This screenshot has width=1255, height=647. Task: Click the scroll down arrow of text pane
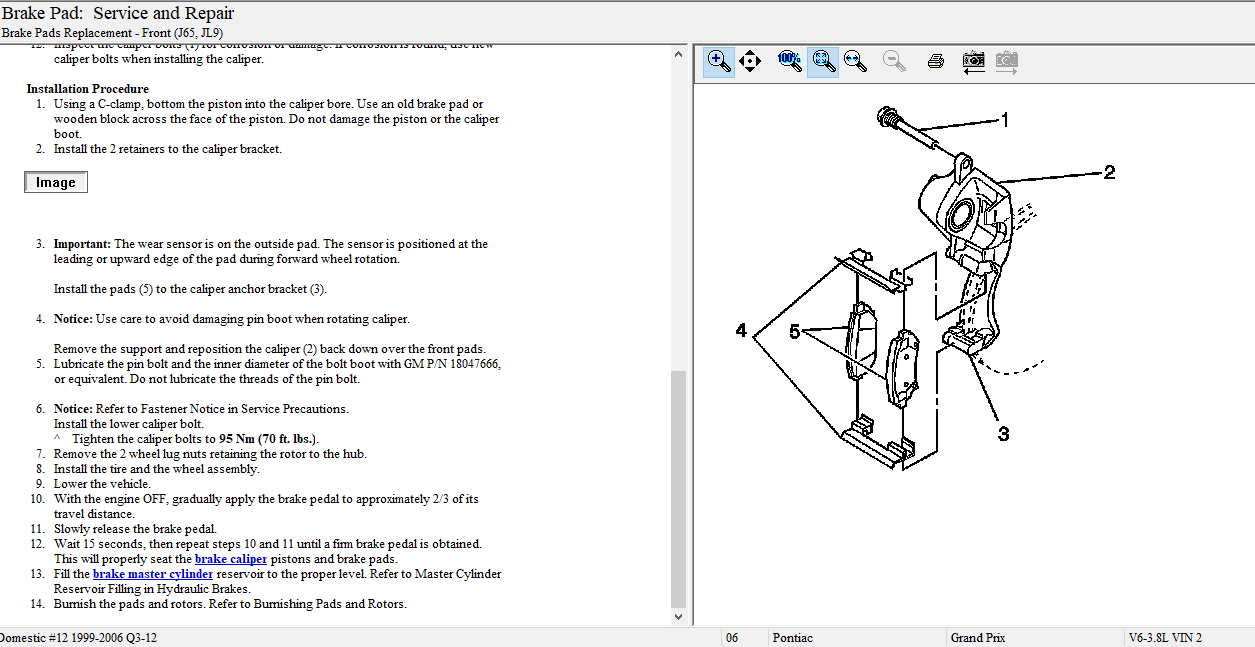[x=679, y=617]
